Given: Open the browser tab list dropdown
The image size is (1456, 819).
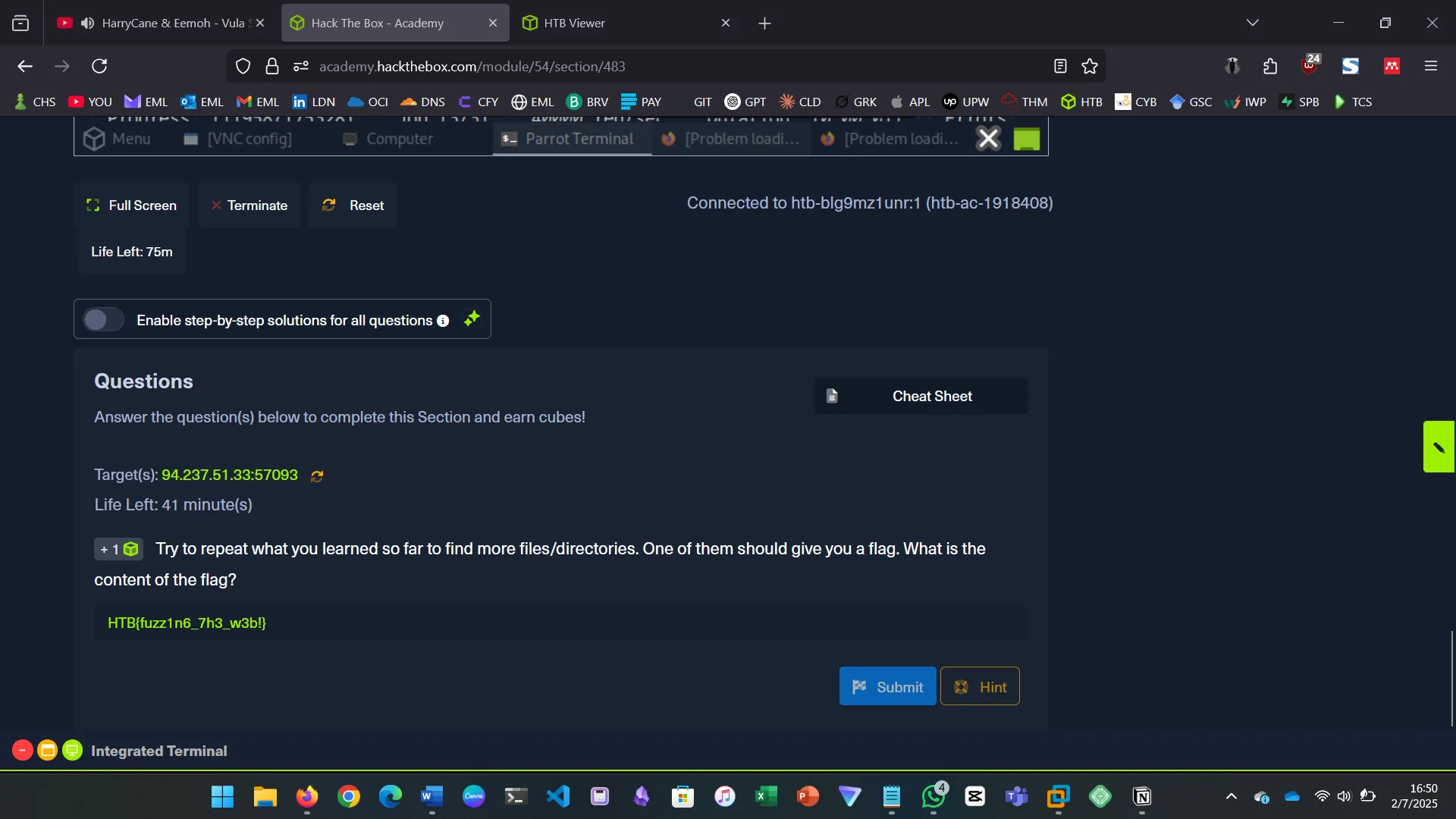Looking at the screenshot, I should click(x=1253, y=22).
